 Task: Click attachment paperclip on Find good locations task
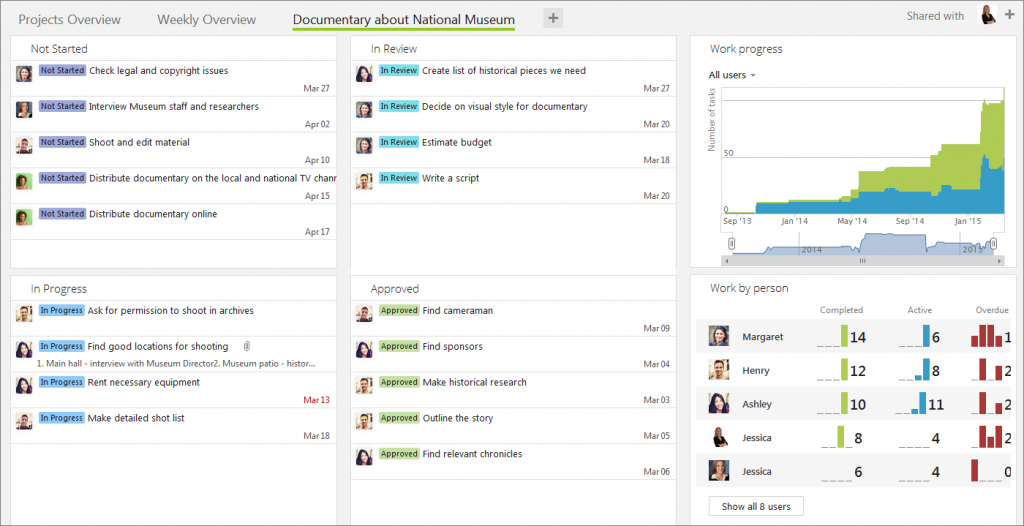tap(246, 346)
